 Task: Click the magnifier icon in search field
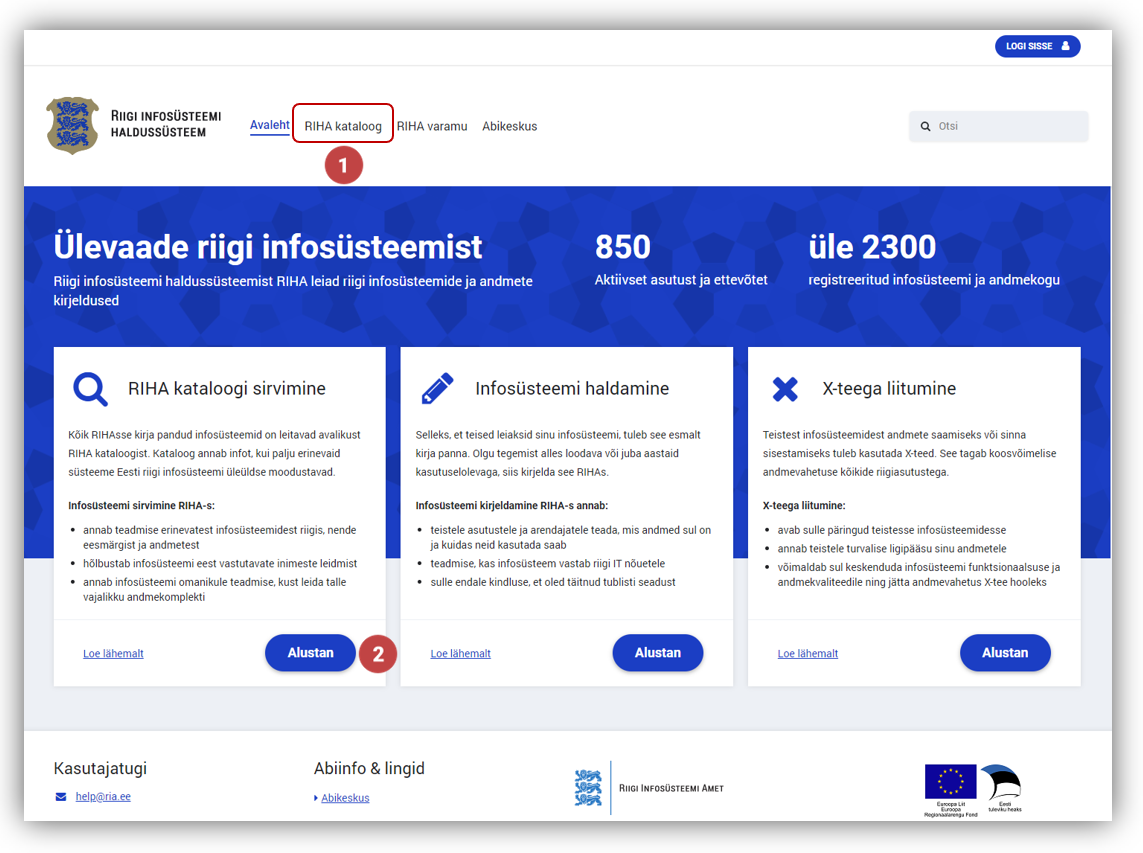[x=925, y=127]
